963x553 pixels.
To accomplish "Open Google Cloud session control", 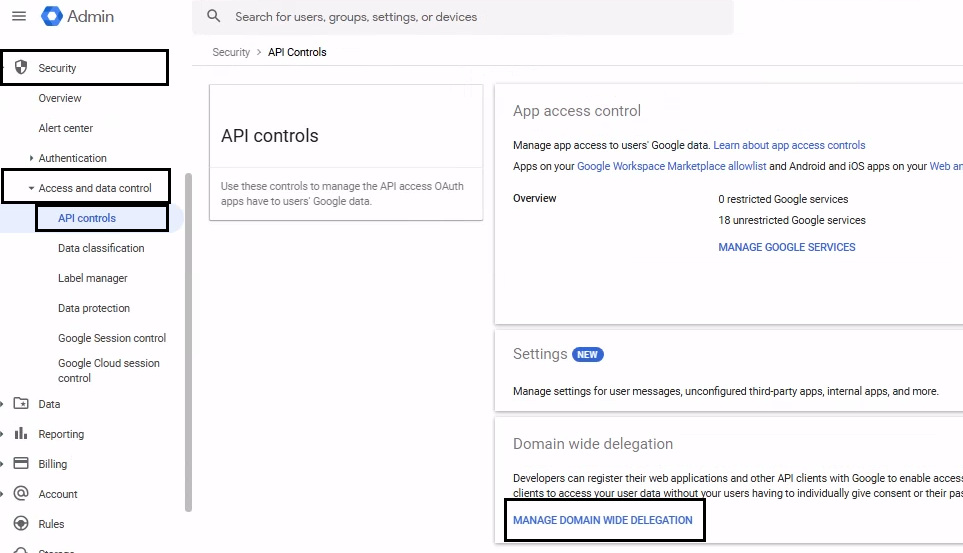I will click(x=109, y=371).
